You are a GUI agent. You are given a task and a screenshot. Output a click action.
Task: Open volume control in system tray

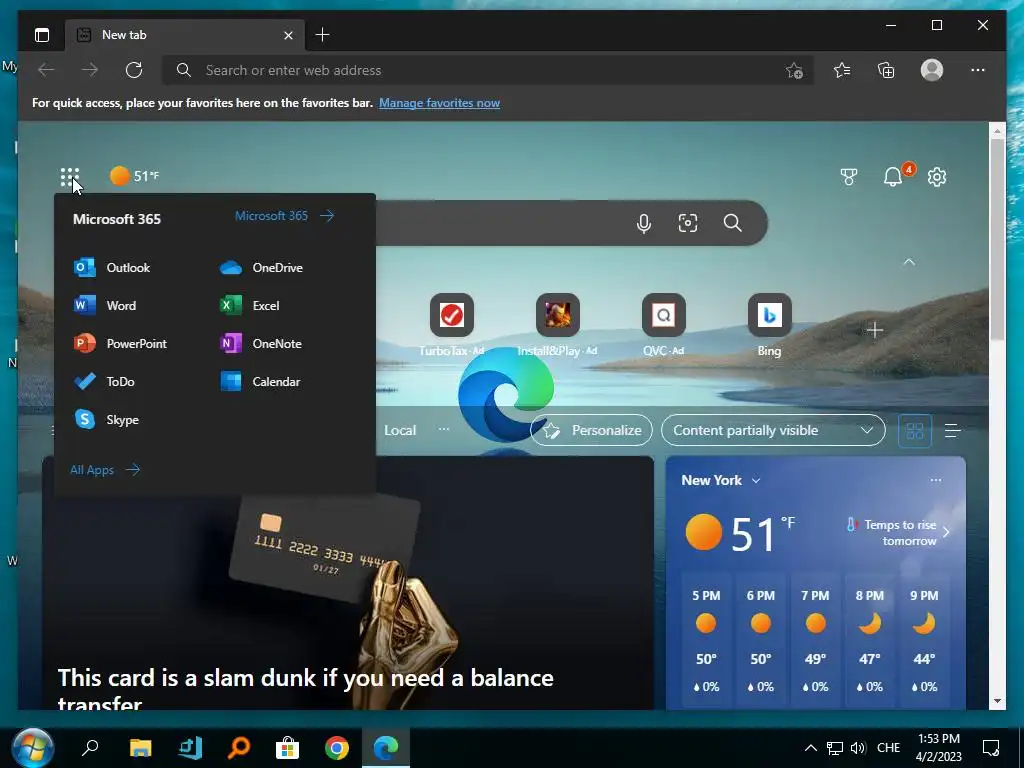point(859,748)
